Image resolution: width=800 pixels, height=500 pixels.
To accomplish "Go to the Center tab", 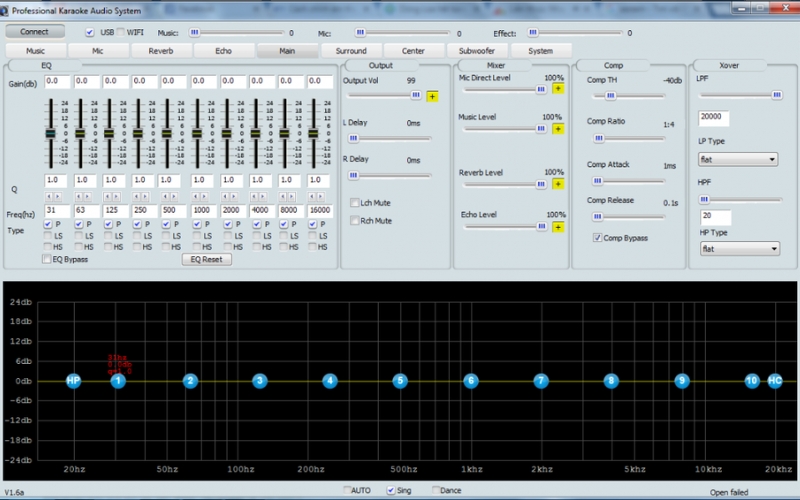I will [x=413, y=51].
